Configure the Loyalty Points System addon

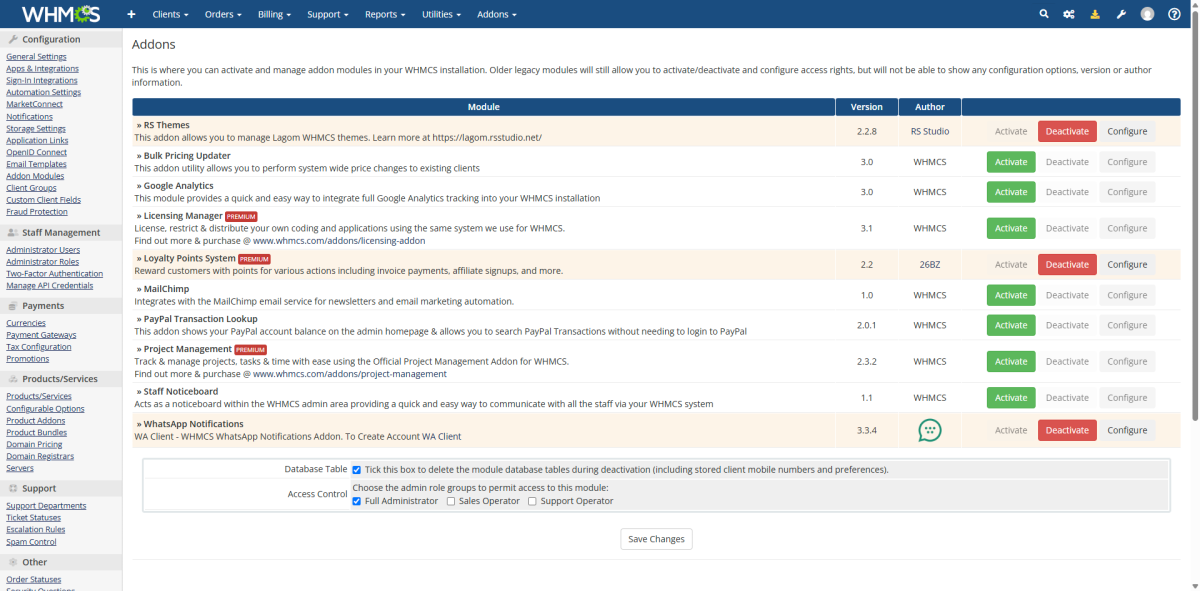pyautogui.click(x=1127, y=265)
